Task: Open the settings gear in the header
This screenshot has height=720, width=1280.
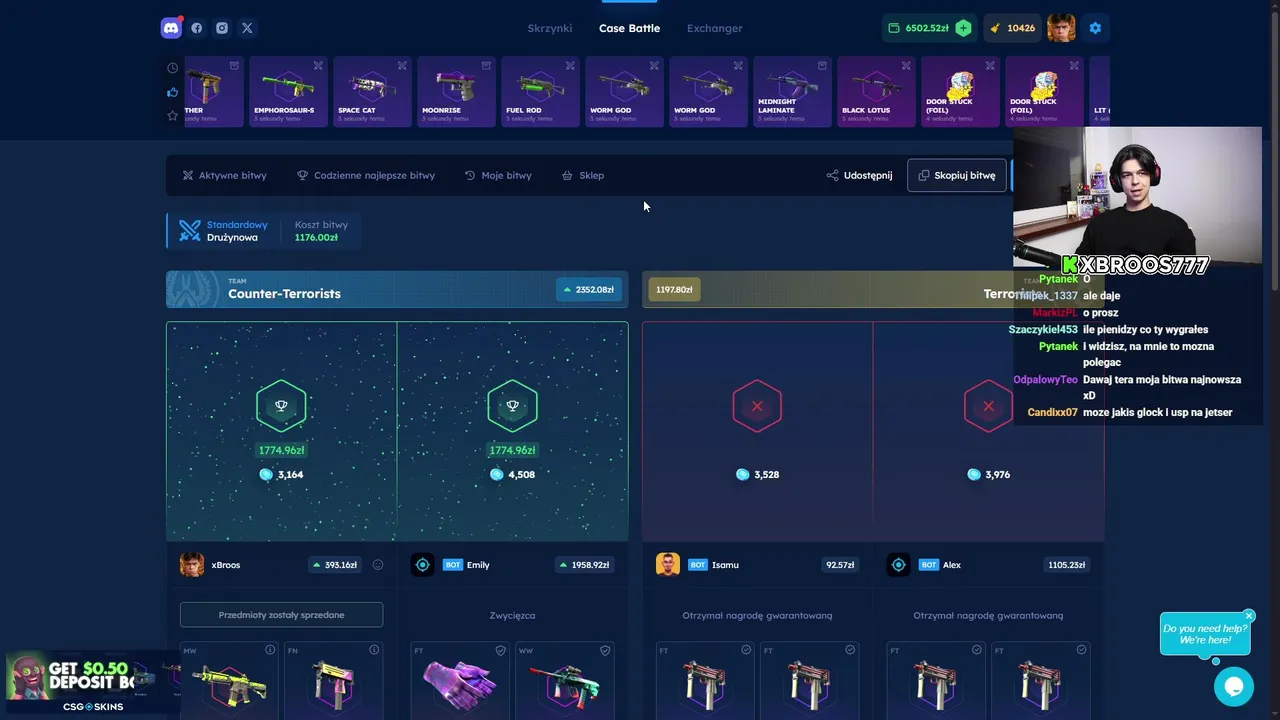Action: pyautogui.click(x=1095, y=28)
